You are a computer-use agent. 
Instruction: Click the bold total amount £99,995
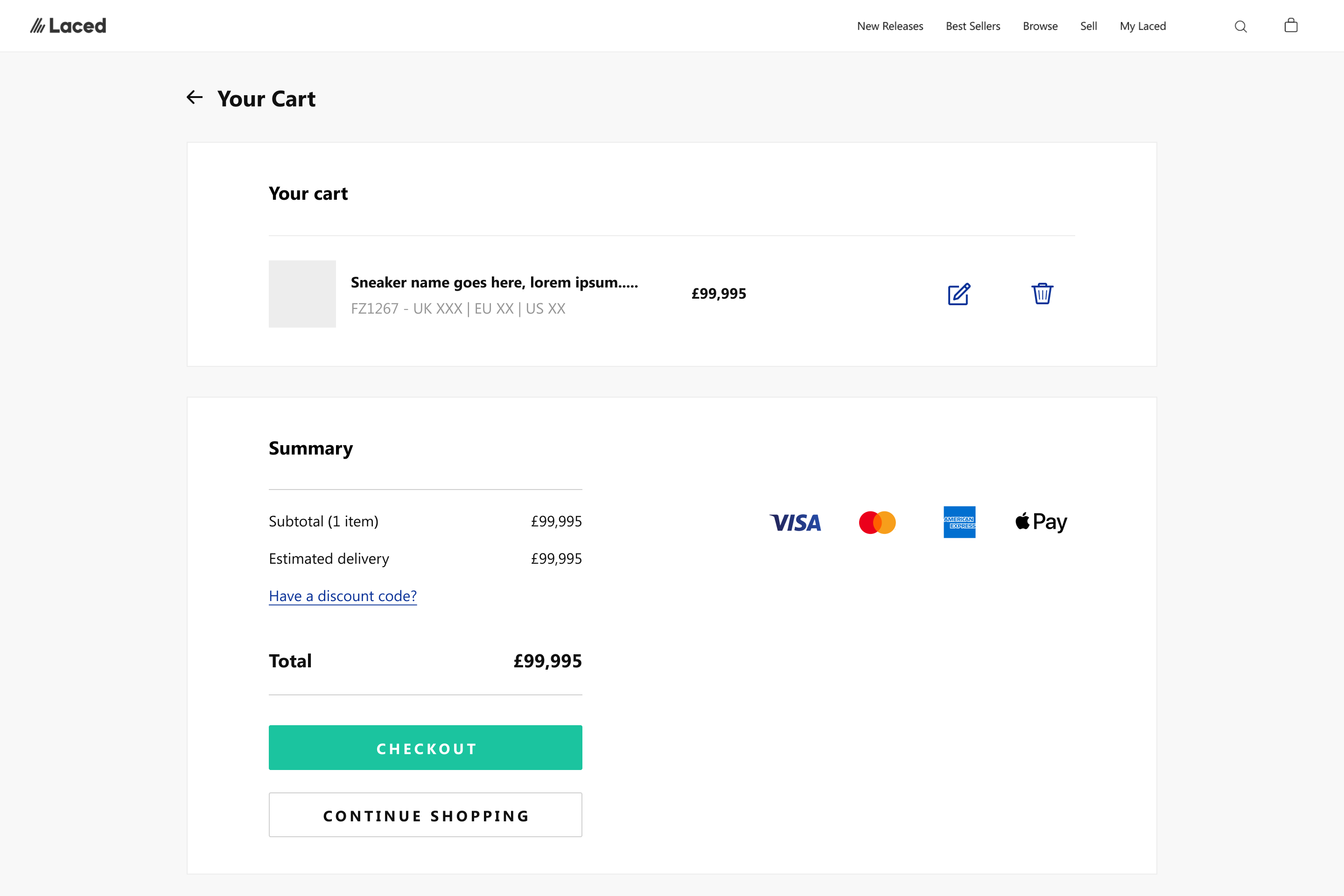click(x=547, y=661)
